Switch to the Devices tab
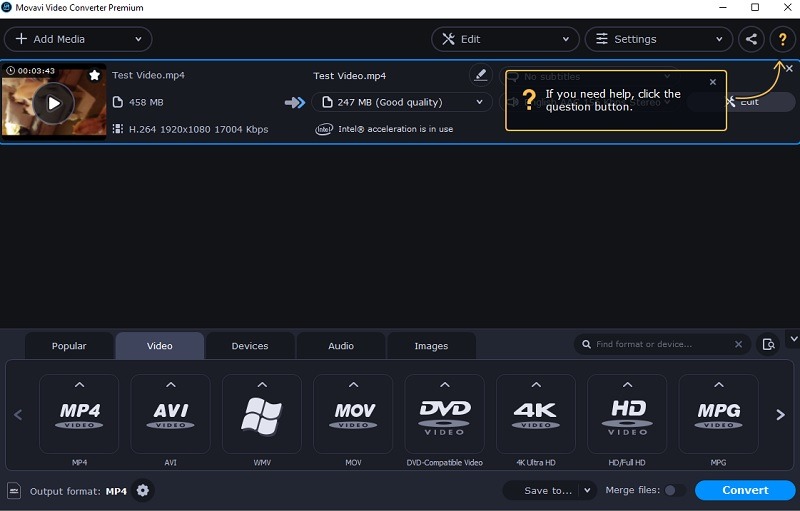 coord(250,346)
